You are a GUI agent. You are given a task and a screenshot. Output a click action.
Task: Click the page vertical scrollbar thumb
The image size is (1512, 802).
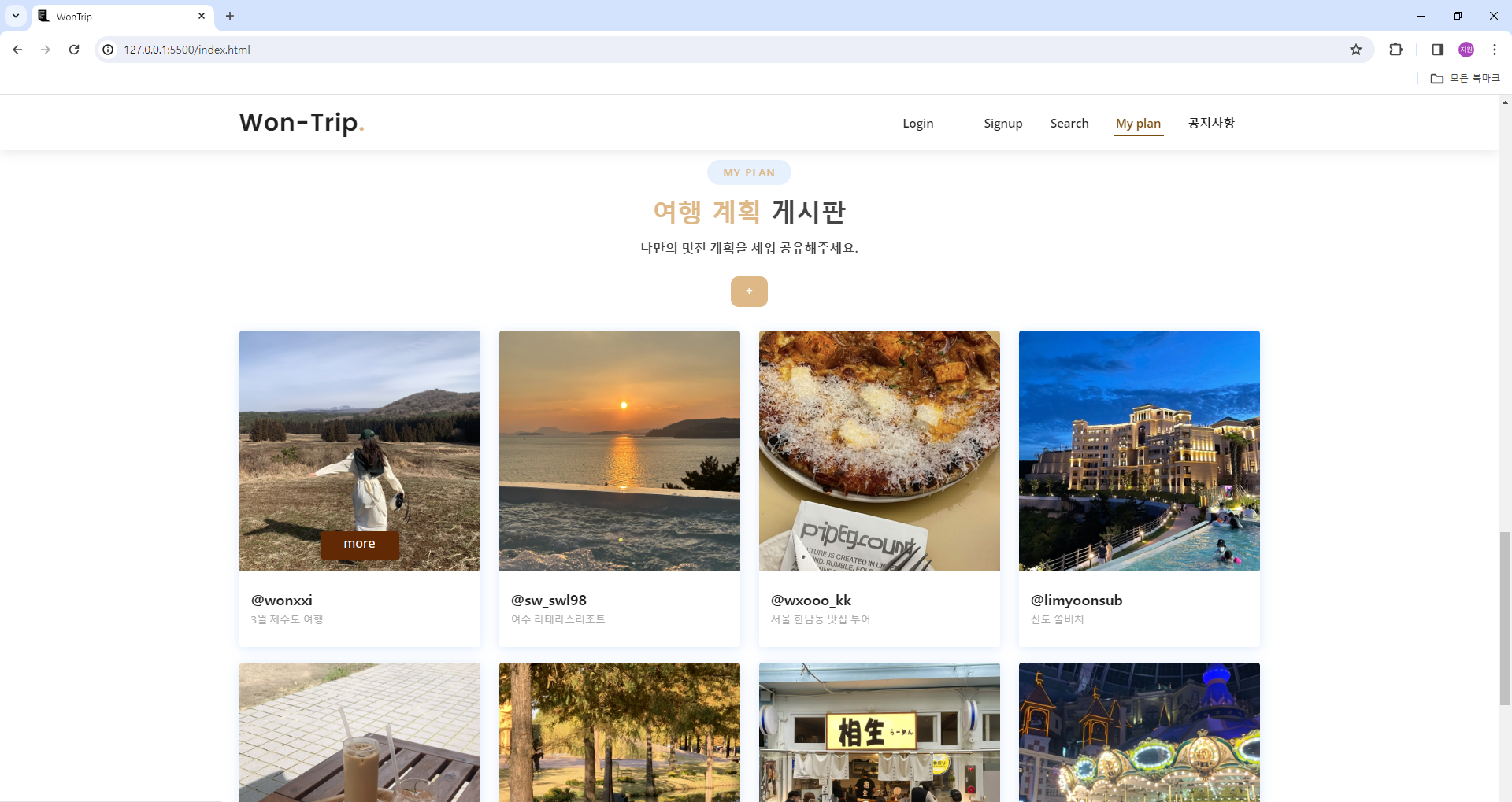(x=1505, y=618)
